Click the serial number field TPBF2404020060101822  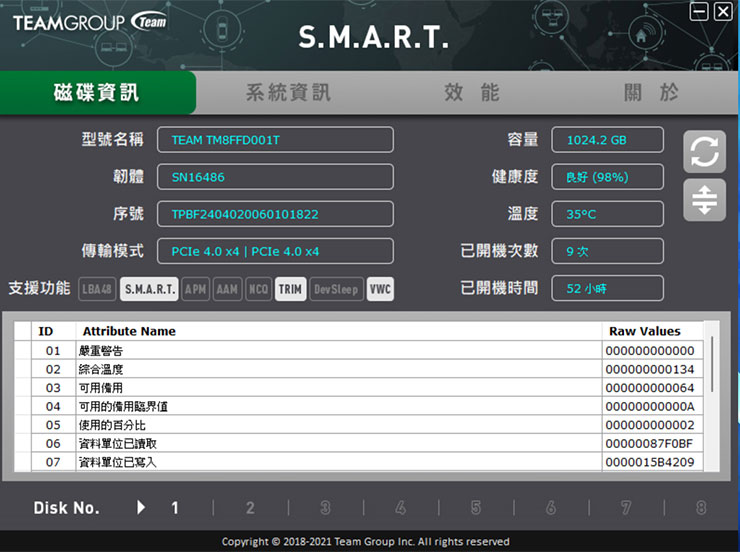(275, 214)
